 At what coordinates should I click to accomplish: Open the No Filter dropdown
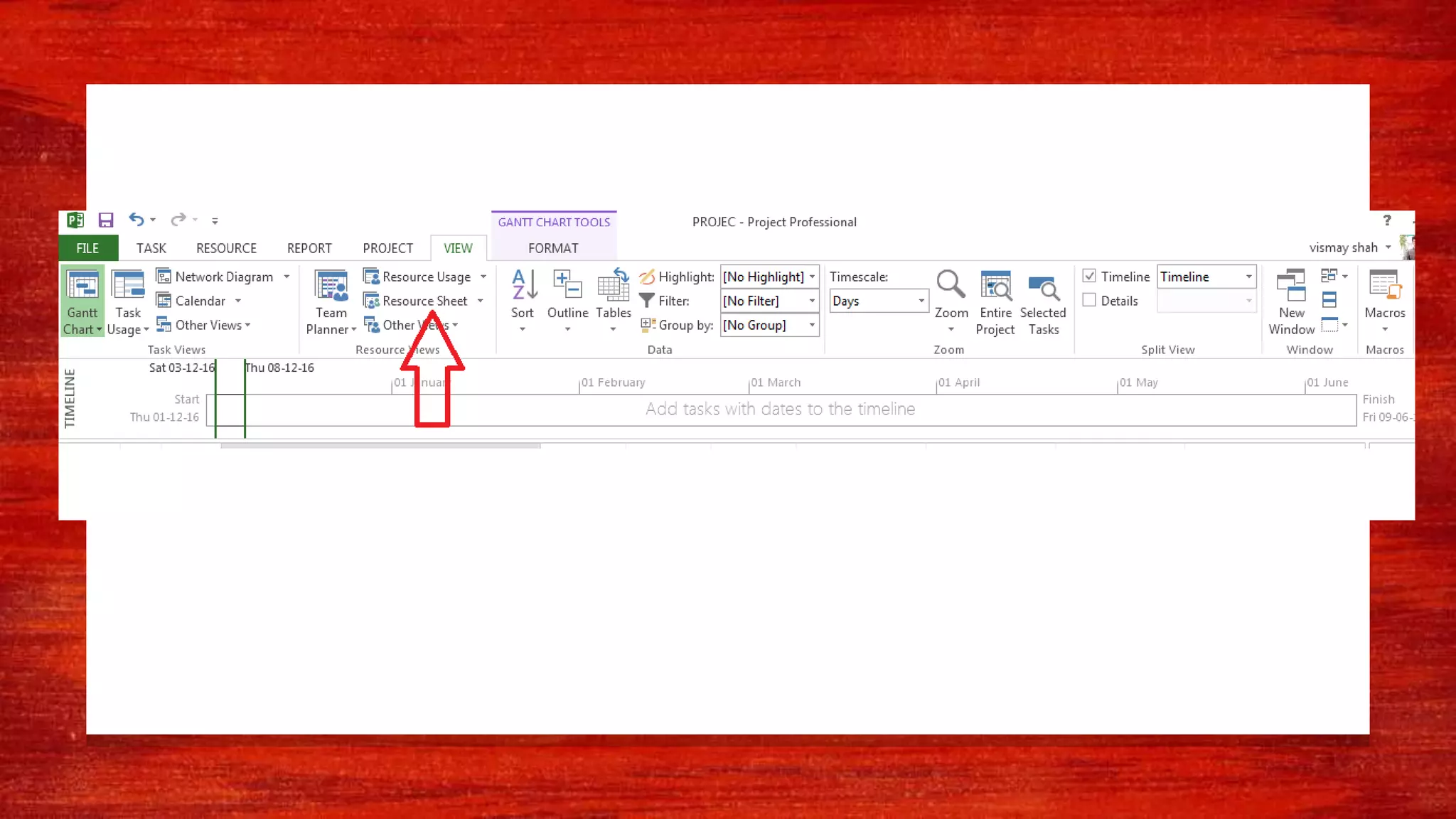click(812, 301)
